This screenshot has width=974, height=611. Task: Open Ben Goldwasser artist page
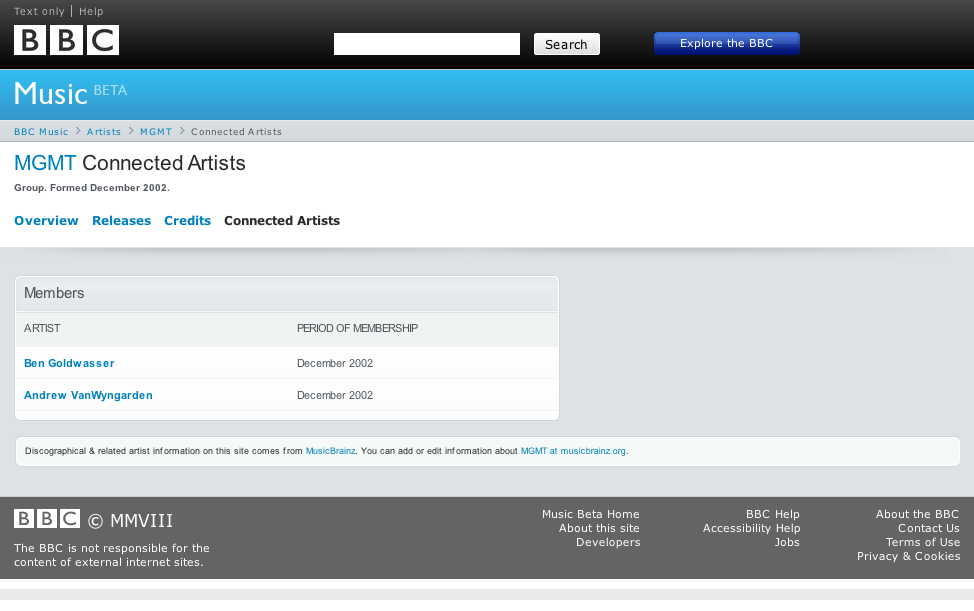tap(69, 363)
